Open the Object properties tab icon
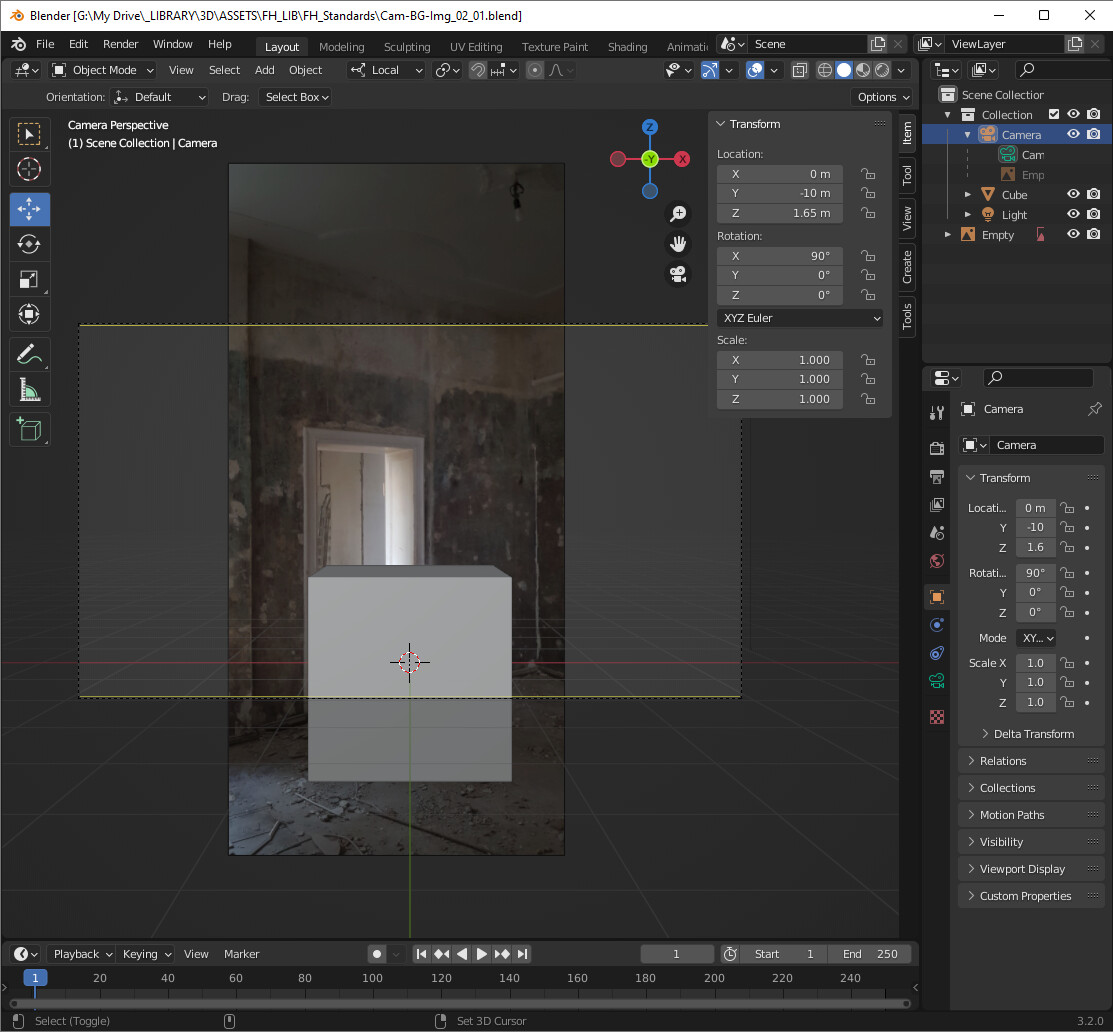Viewport: 1113px width, 1032px height. (937, 597)
